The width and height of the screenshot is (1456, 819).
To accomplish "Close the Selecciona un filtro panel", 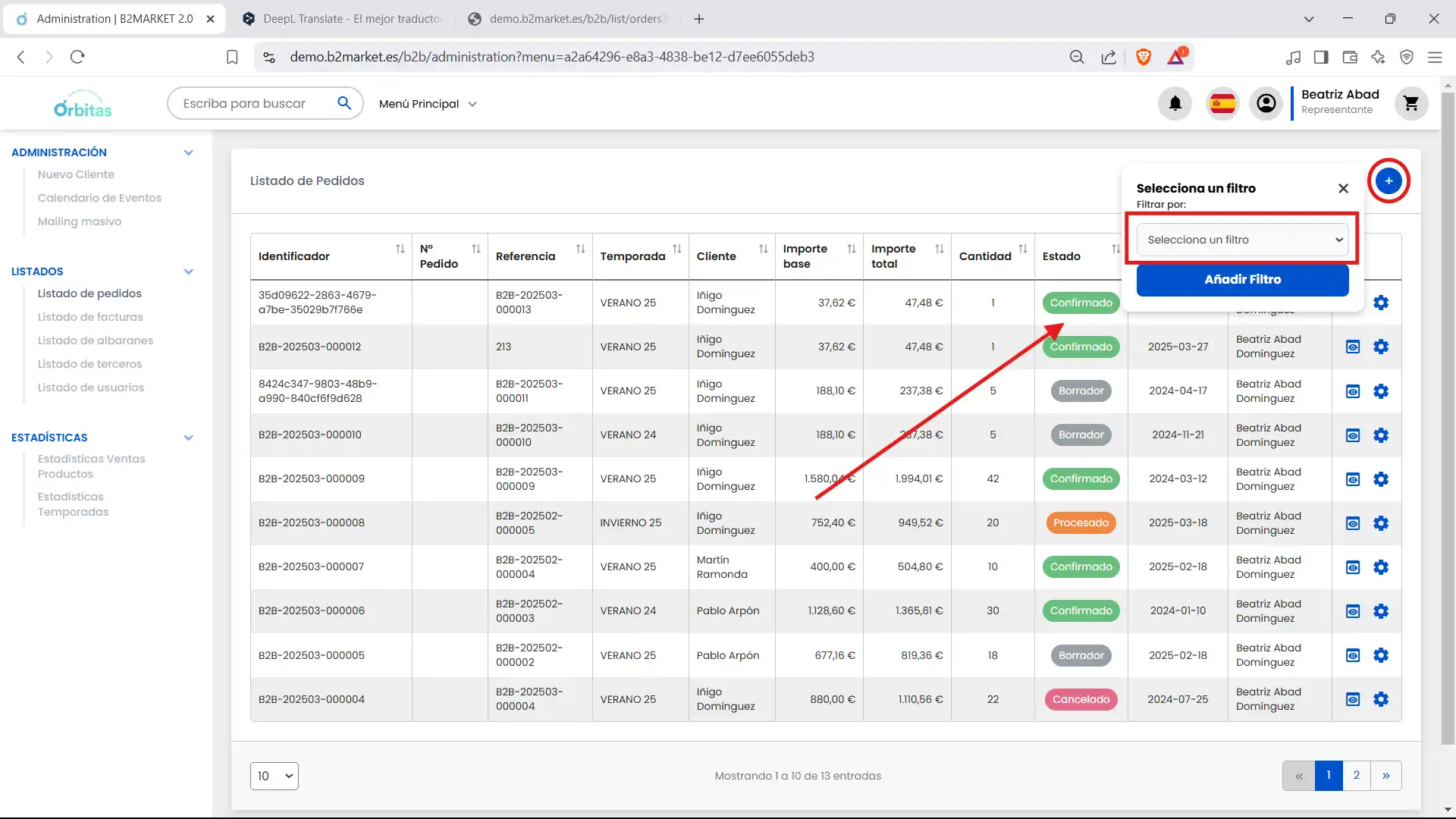I will pos(1343,188).
